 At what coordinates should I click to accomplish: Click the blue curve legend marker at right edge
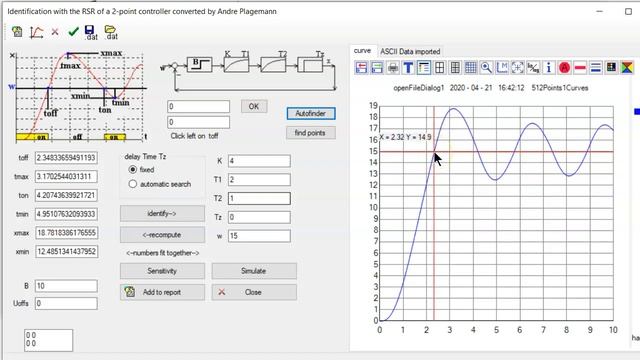coord(637,111)
